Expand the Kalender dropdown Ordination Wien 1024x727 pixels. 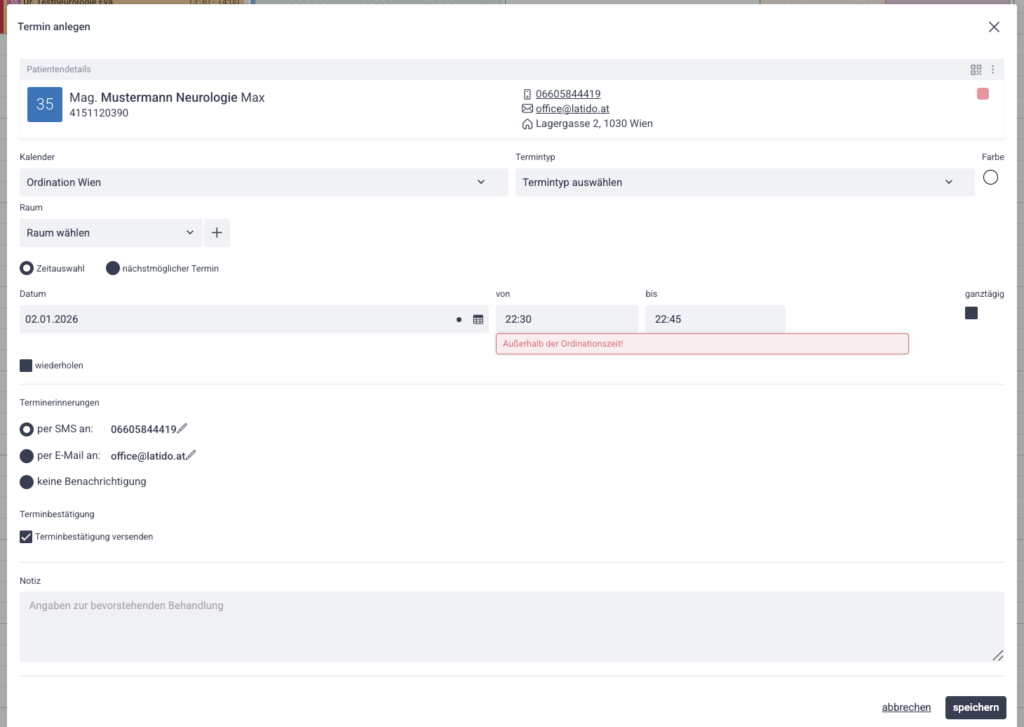pyautogui.click(x=264, y=182)
